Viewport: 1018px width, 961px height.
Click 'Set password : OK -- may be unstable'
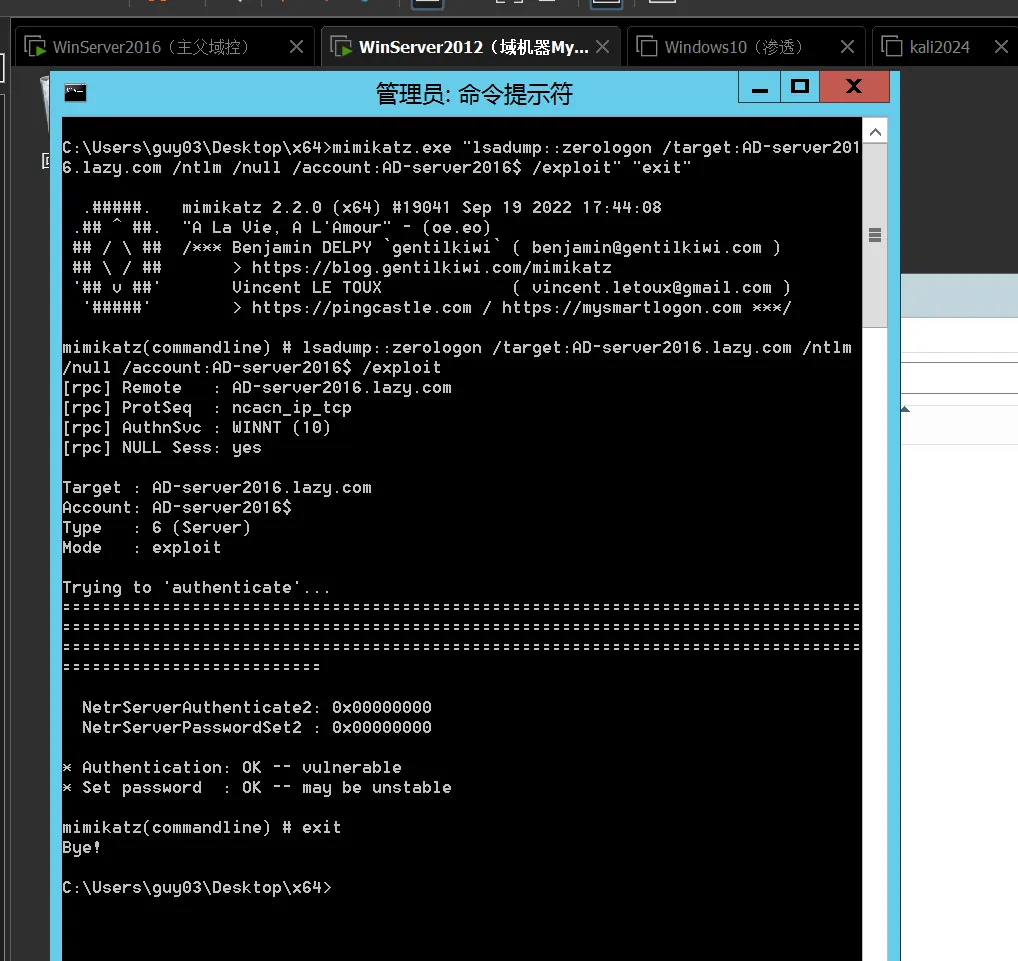257,788
